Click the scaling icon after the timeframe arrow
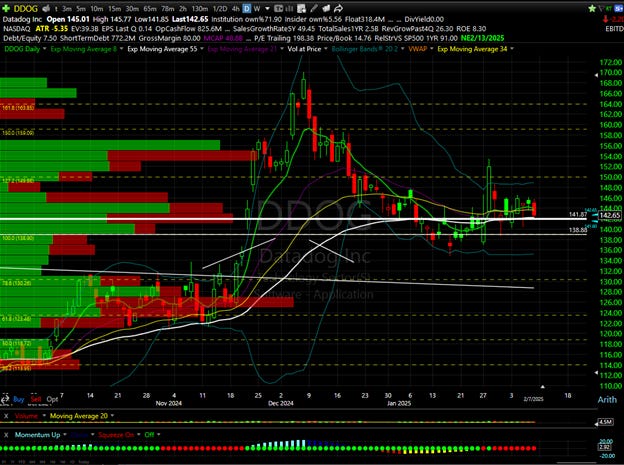Image resolution: width=624 pixels, height=465 pixels. tap(279, 8)
